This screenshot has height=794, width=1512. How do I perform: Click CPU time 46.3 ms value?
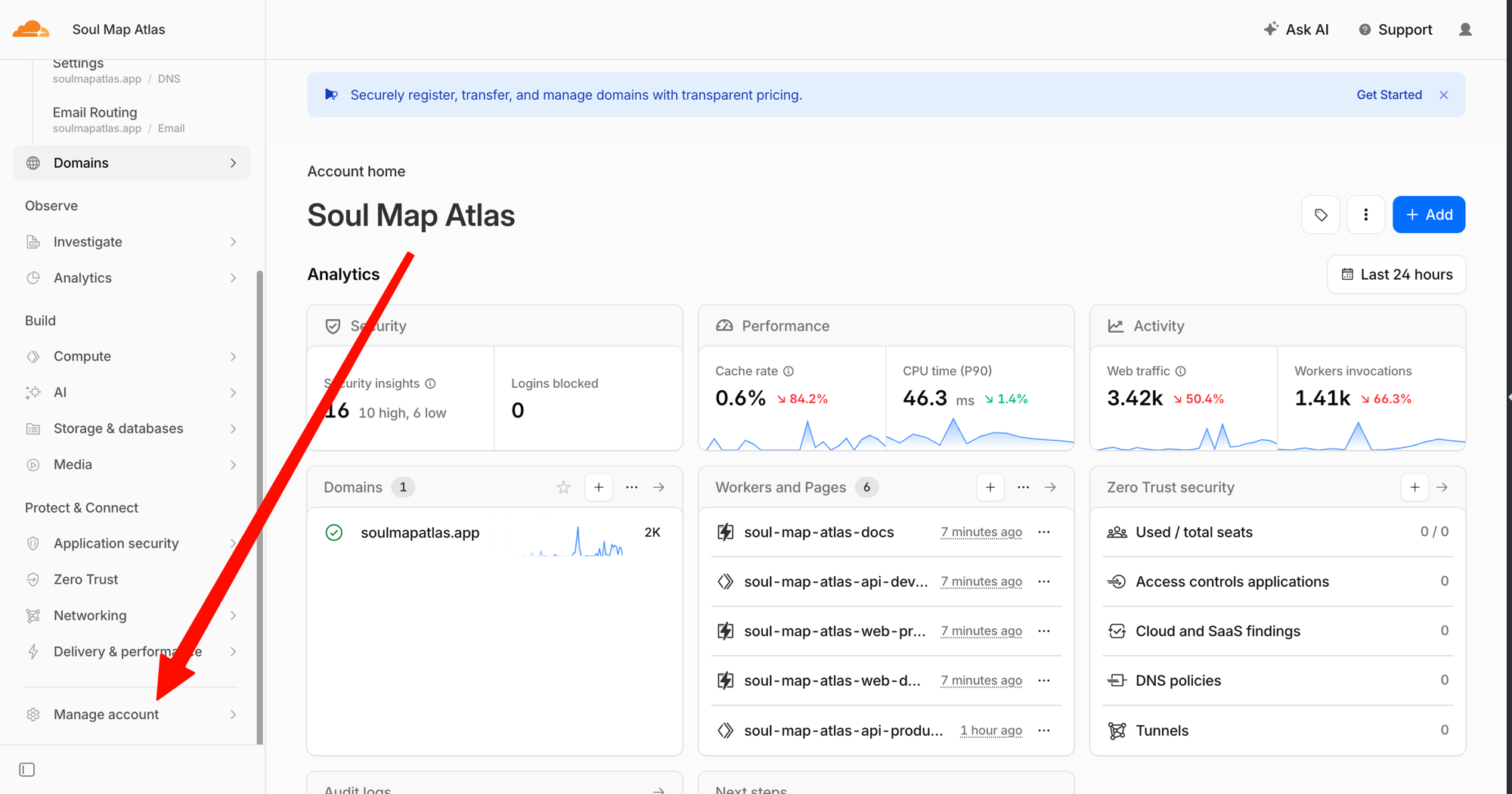point(938,399)
